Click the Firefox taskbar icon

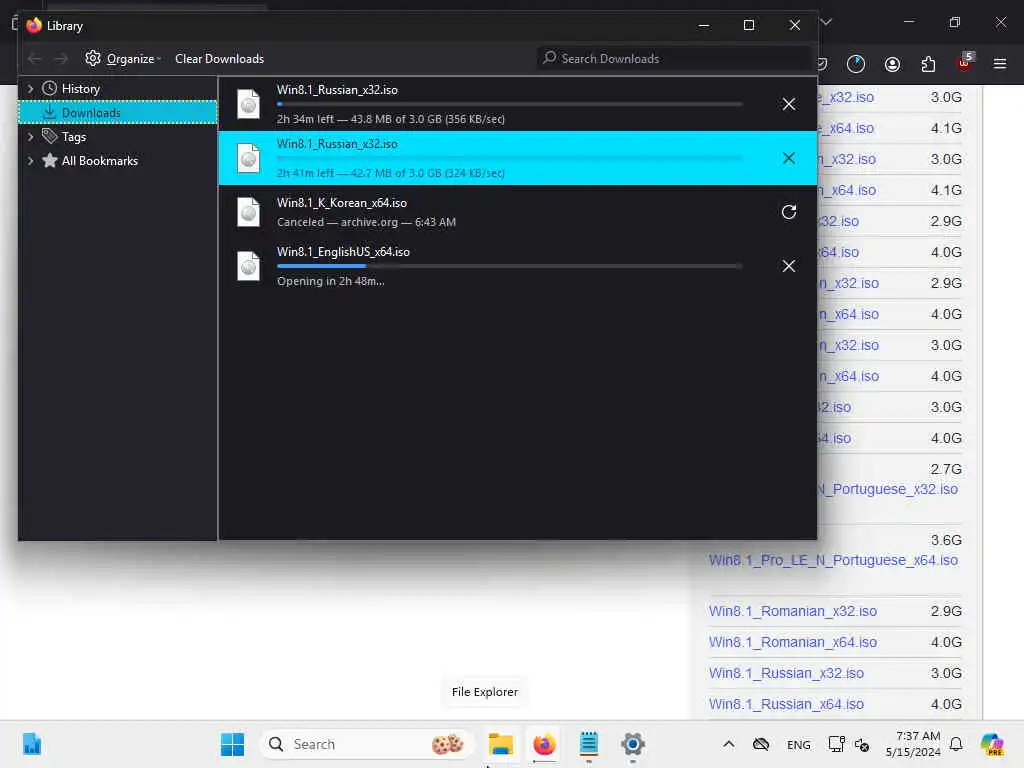click(x=544, y=744)
